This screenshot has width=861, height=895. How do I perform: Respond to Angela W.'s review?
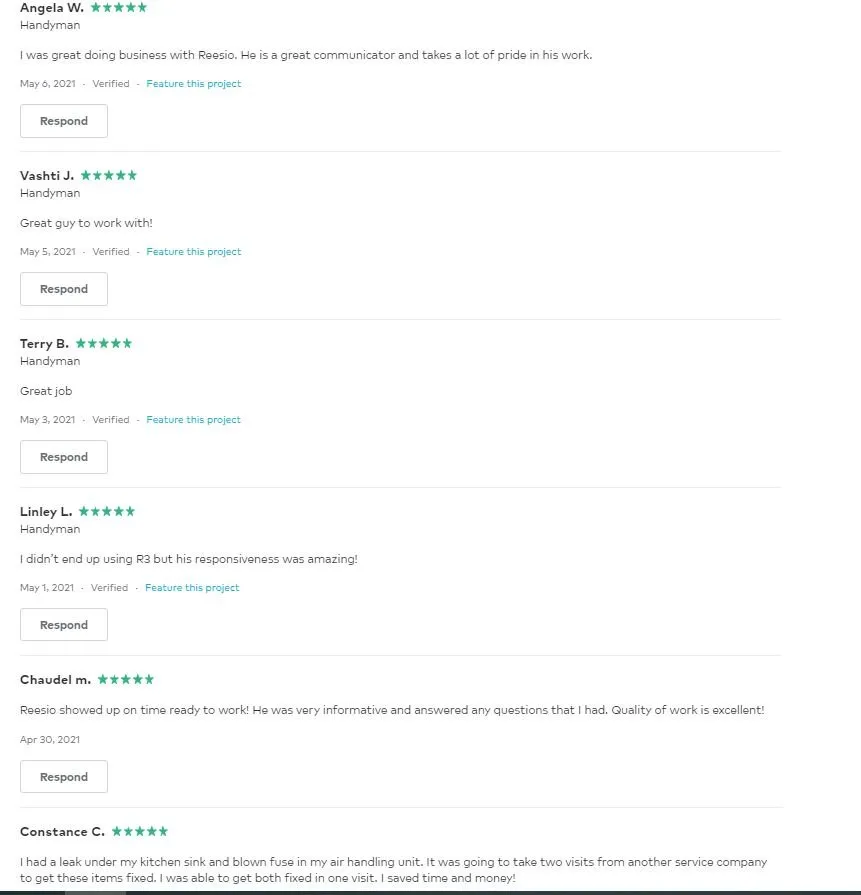point(64,121)
